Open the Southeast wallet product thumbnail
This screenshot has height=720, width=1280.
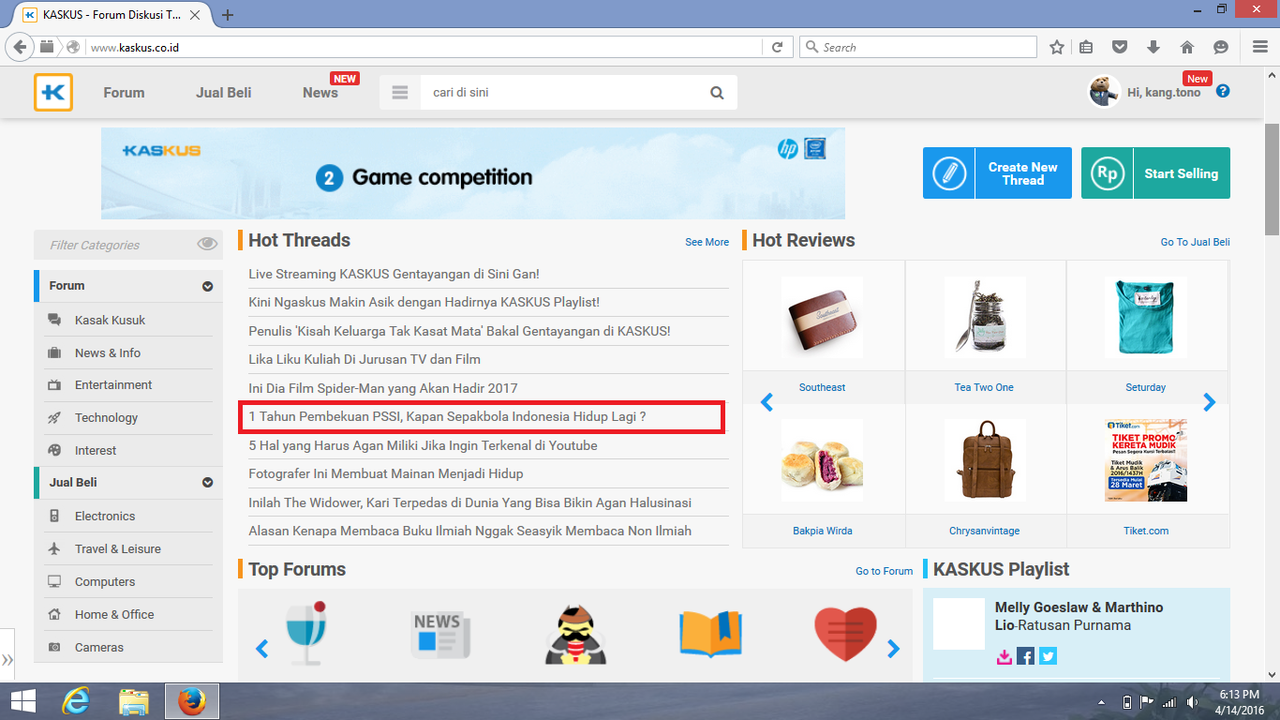(x=822, y=318)
